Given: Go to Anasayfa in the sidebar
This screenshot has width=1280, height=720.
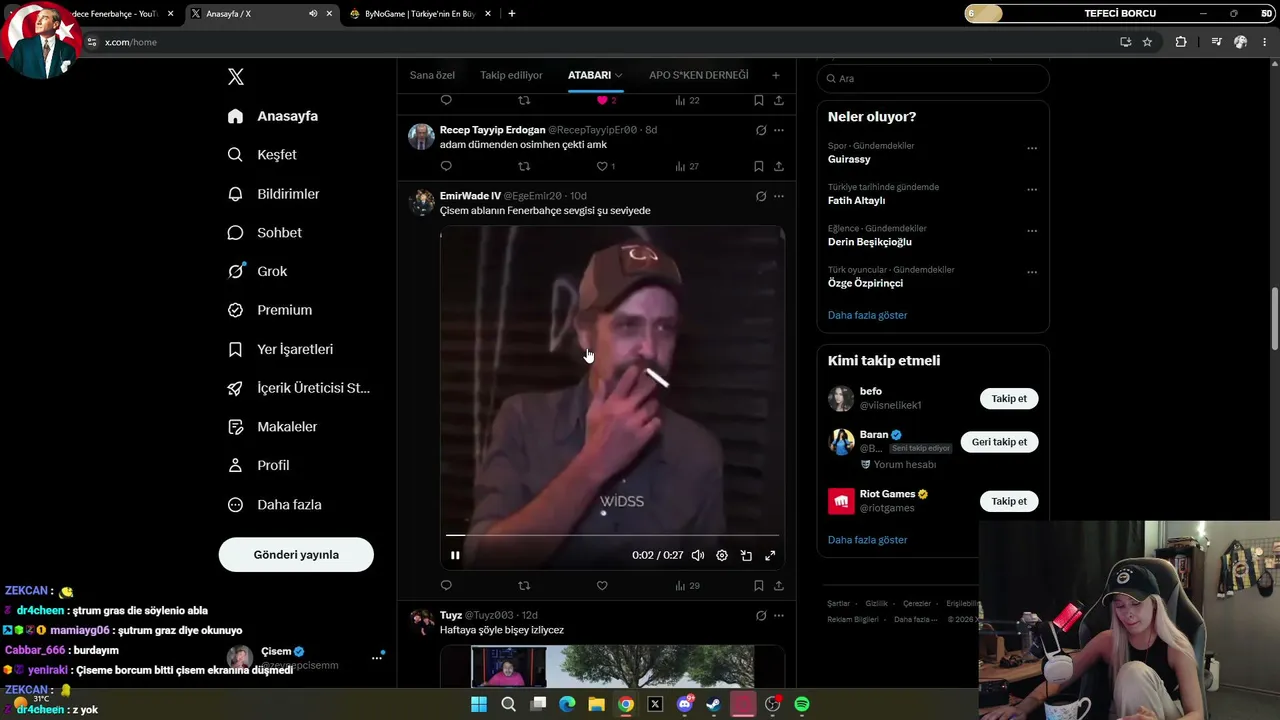Looking at the screenshot, I should pyautogui.click(x=273, y=116).
